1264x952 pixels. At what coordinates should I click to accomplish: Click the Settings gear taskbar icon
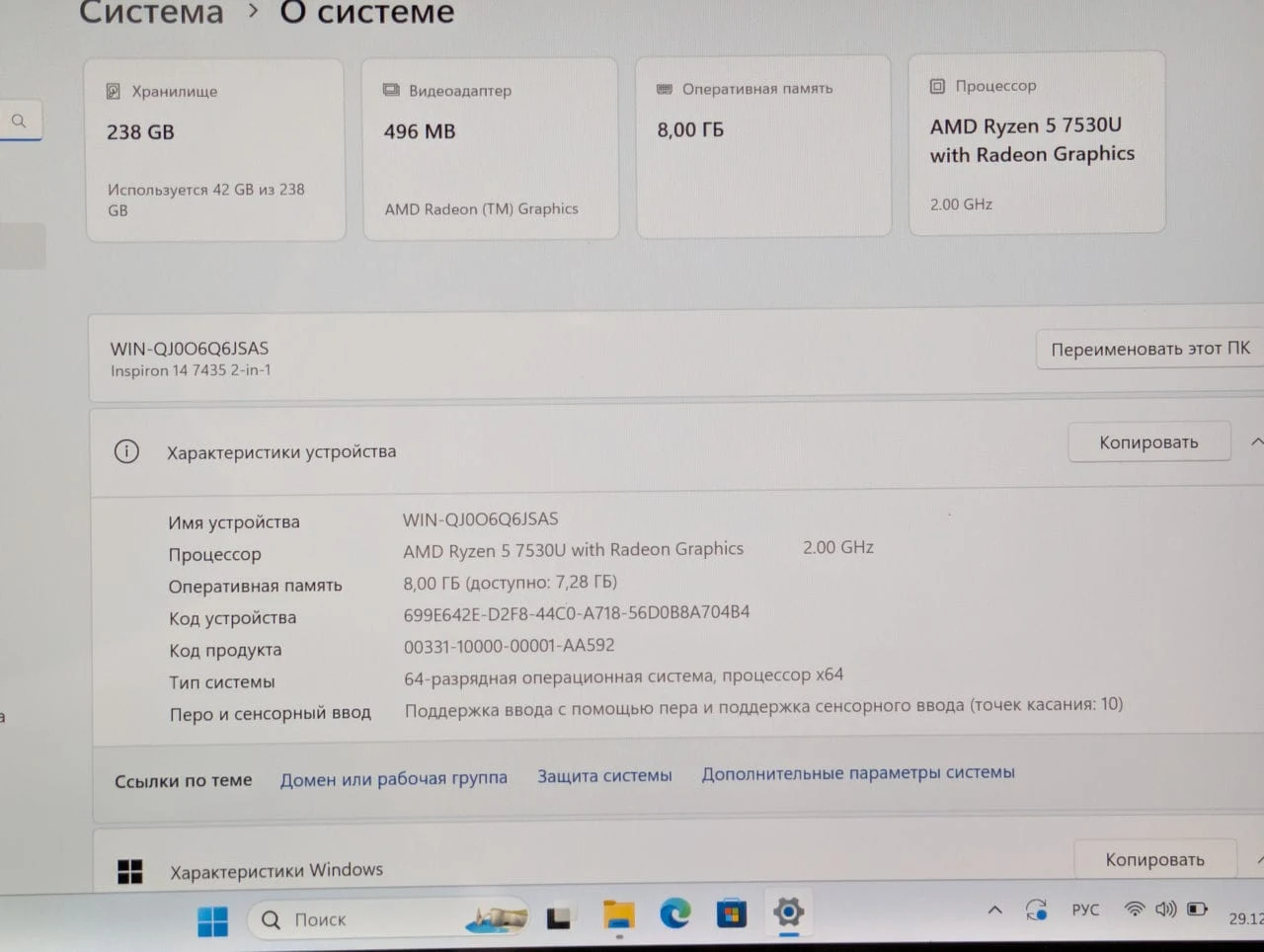pyautogui.click(x=788, y=912)
